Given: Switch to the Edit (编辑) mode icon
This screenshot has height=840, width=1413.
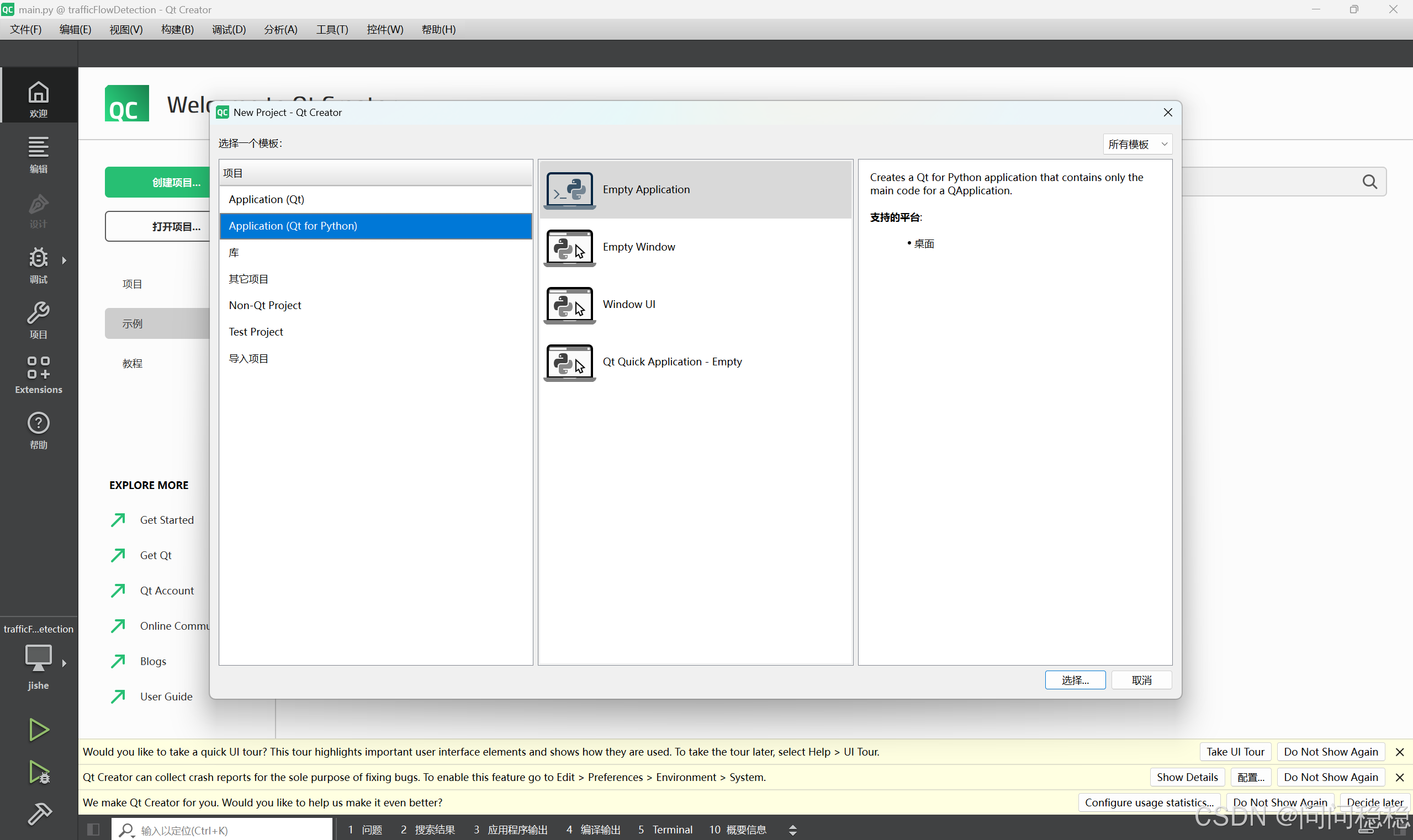Looking at the screenshot, I should [39, 153].
